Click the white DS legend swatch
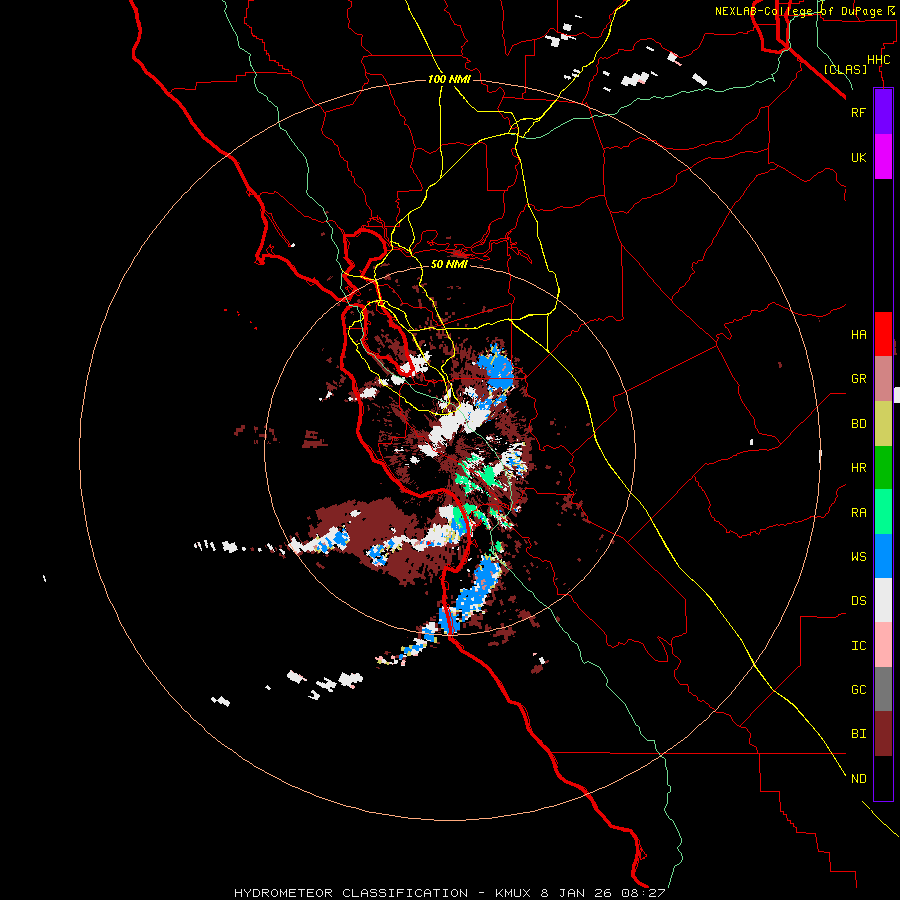The width and height of the screenshot is (900, 900). pos(883,600)
